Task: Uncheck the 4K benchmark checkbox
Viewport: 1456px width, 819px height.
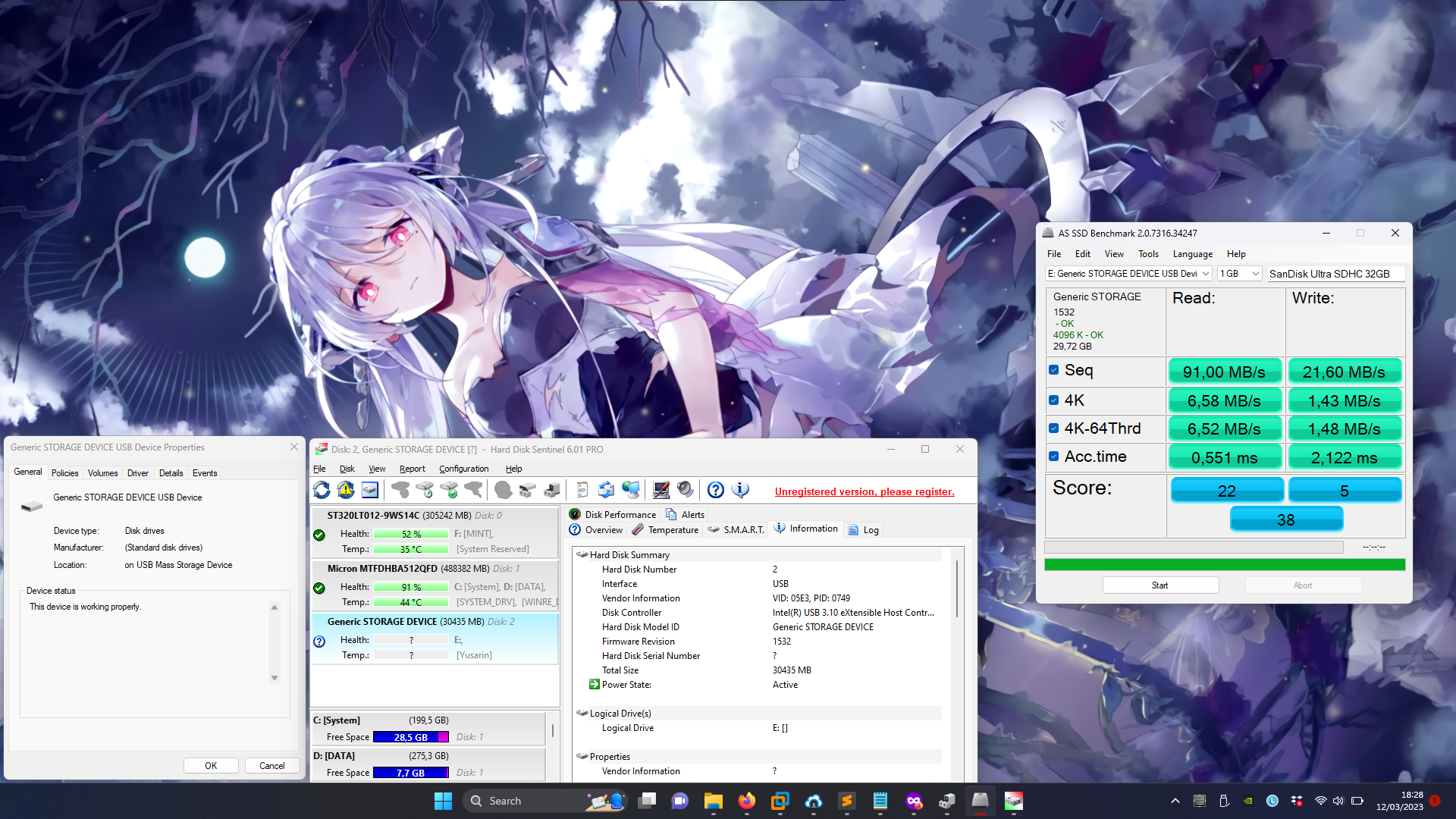Action: point(1054,400)
